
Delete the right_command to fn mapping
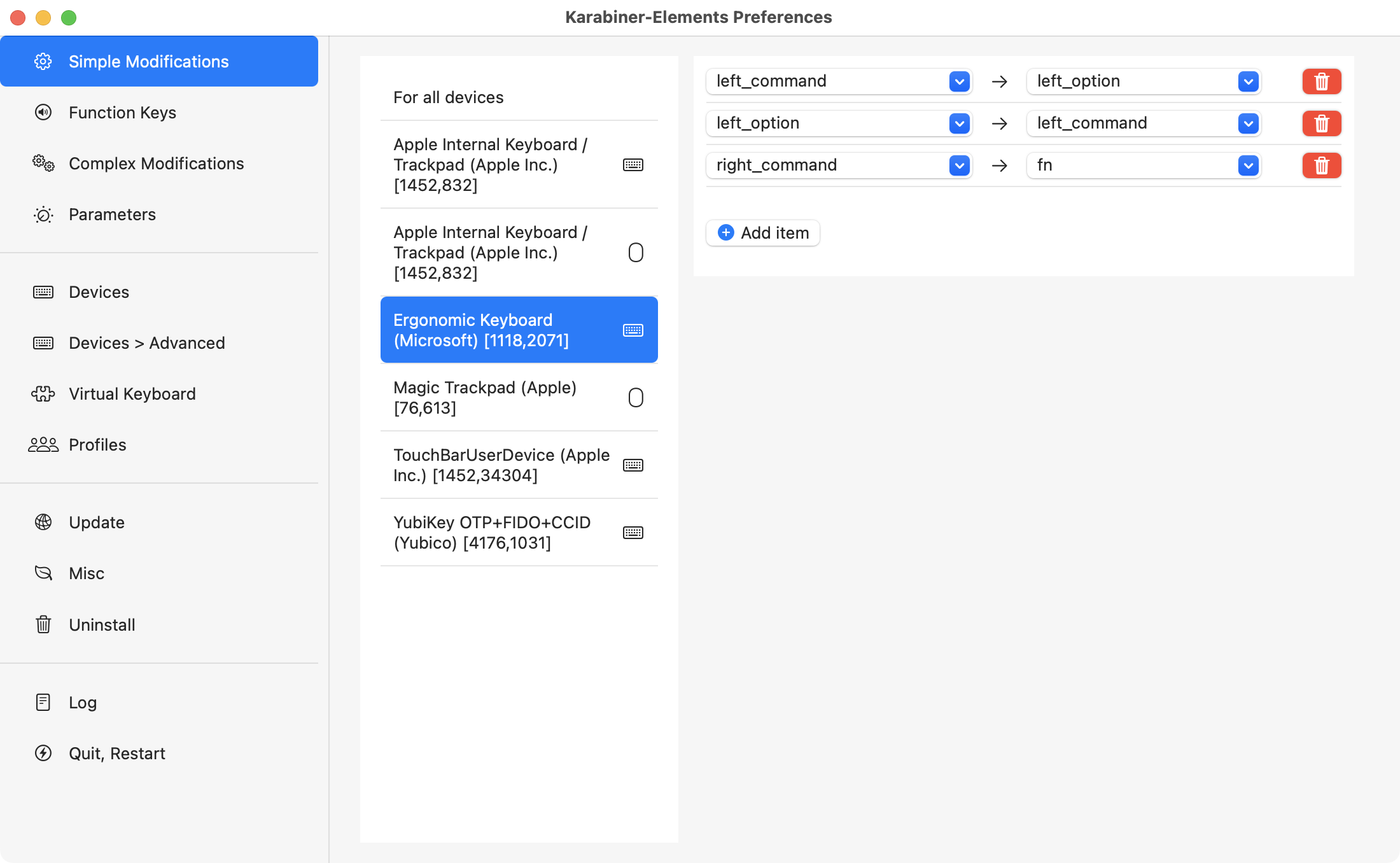pyautogui.click(x=1322, y=165)
